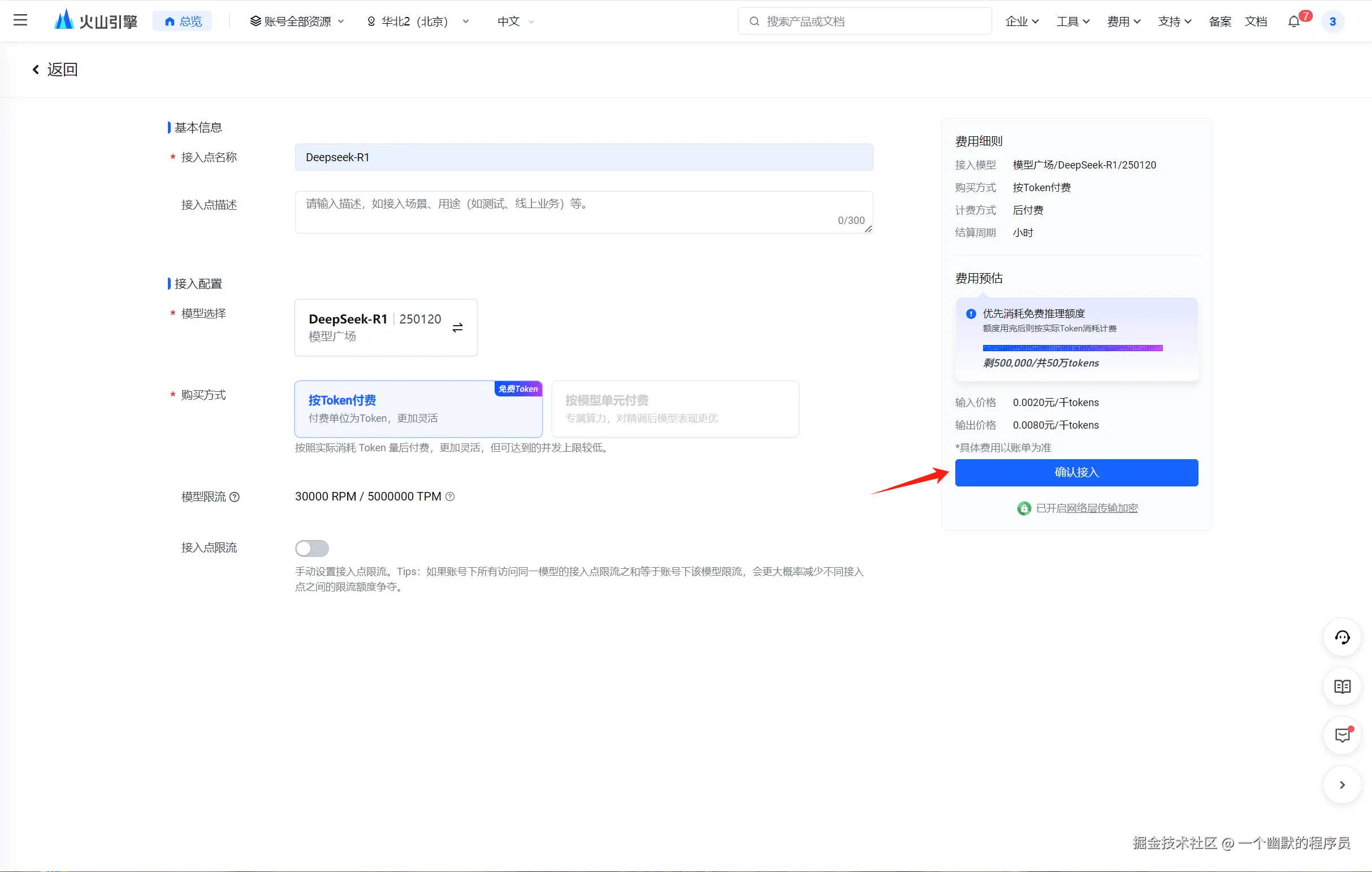The height and width of the screenshot is (872, 1372).
Task: Click help icon beside 模型限流 label
Action: pyautogui.click(x=235, y=497)
